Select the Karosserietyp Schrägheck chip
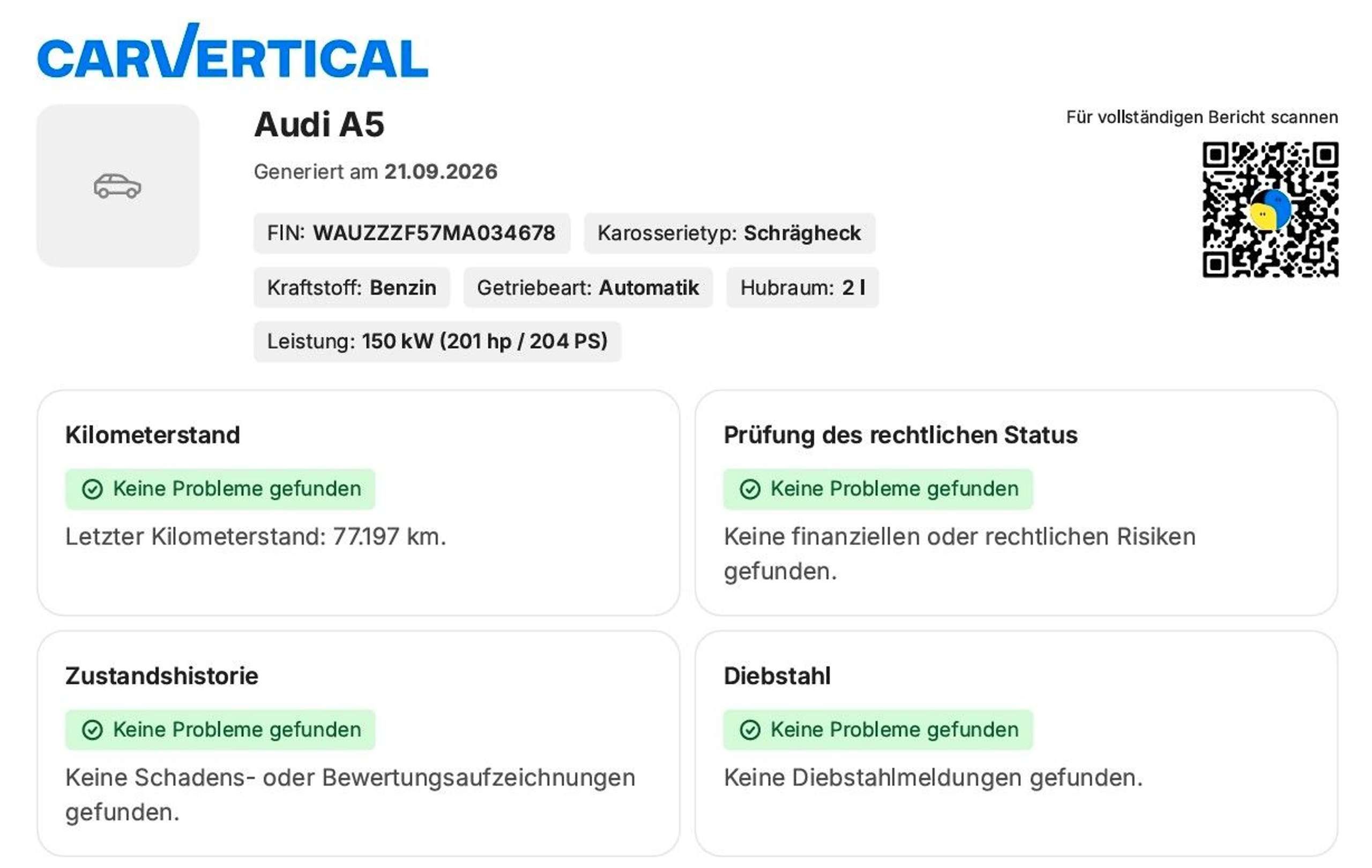Image resolution: width=1372 pixels, height=868 pixels. point(729,233)
